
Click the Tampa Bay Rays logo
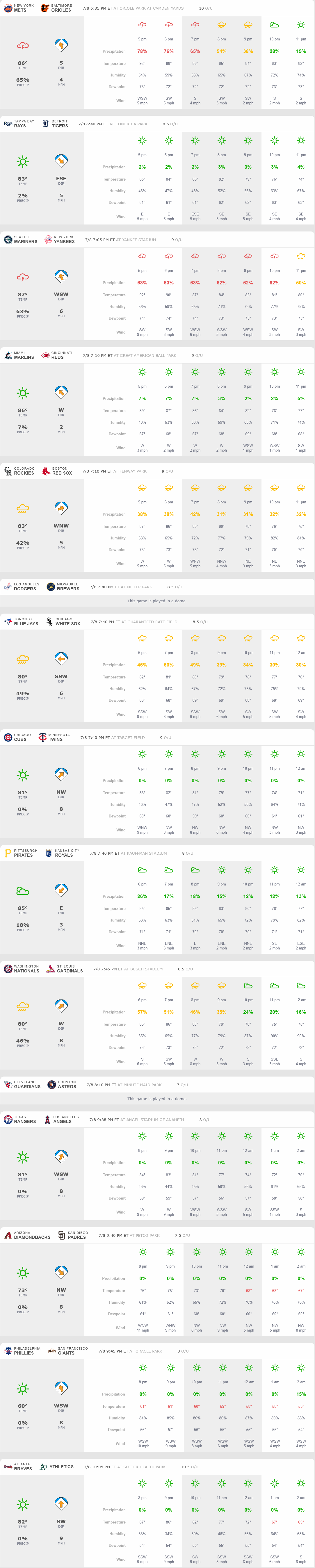(8, 124)
